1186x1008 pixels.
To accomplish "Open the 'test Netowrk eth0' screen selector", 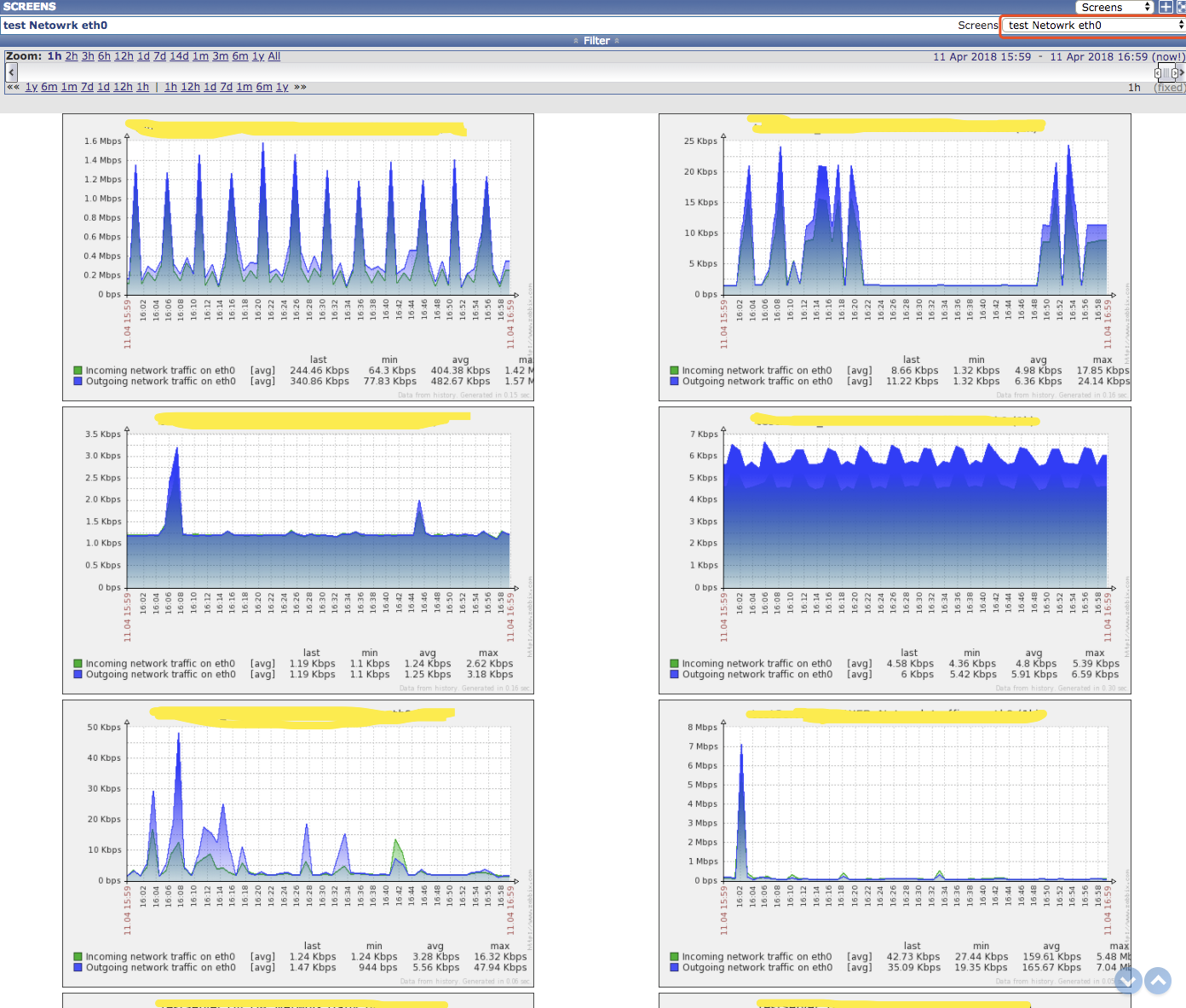I will tap(1094, 26).
